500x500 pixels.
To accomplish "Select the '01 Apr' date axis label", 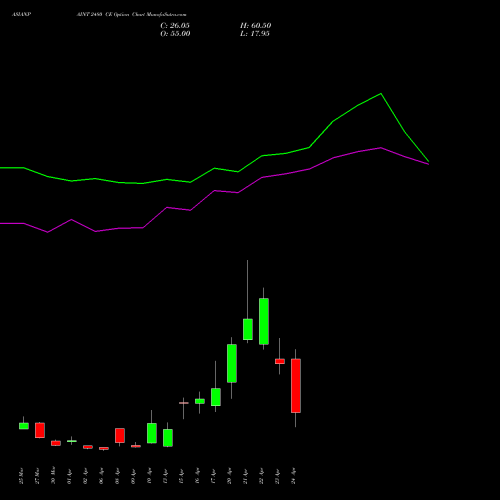I will tap(69, 476).
